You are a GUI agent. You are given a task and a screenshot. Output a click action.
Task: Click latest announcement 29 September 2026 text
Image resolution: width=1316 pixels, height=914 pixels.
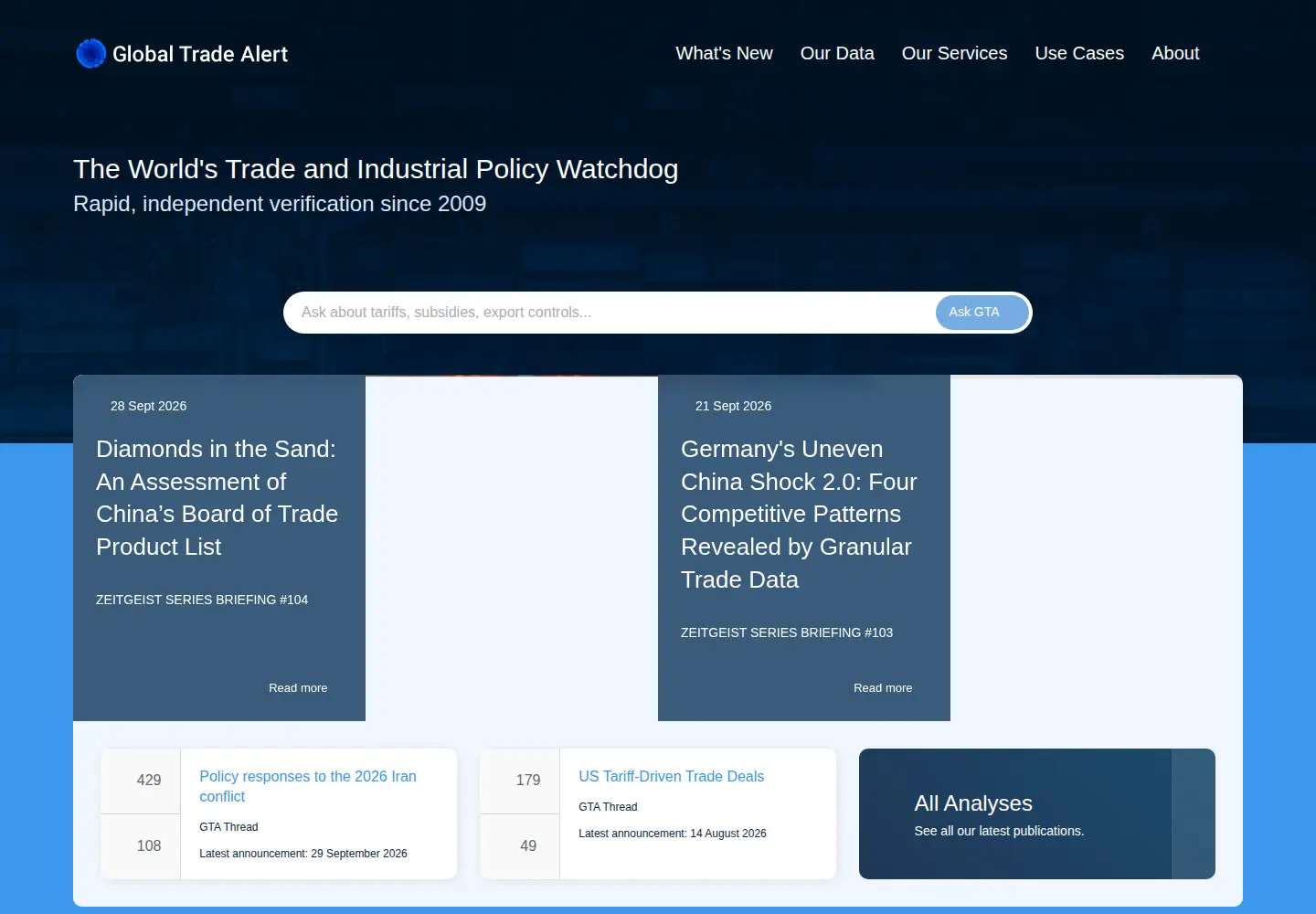[x=303, y=854]
